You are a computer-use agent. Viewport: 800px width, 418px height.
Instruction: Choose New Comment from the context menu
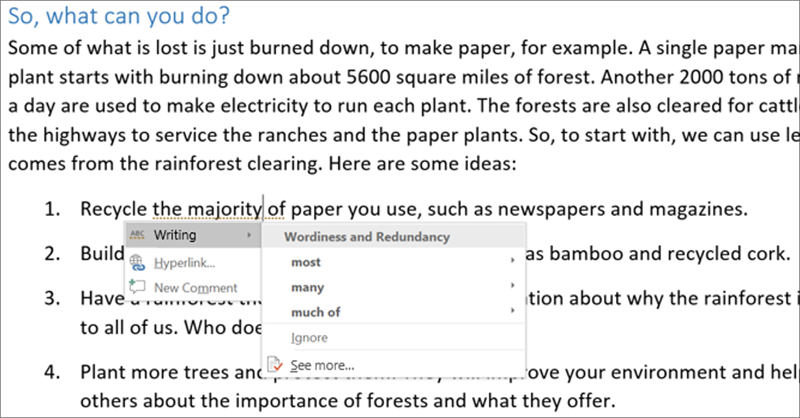click(196, 288)
